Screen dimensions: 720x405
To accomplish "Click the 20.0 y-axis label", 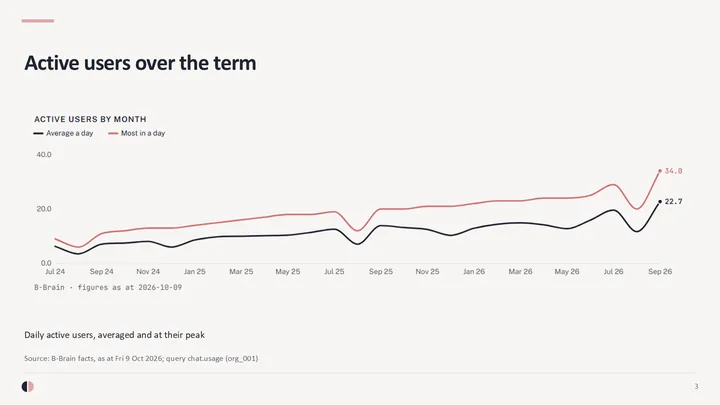I will coord(44,209).
